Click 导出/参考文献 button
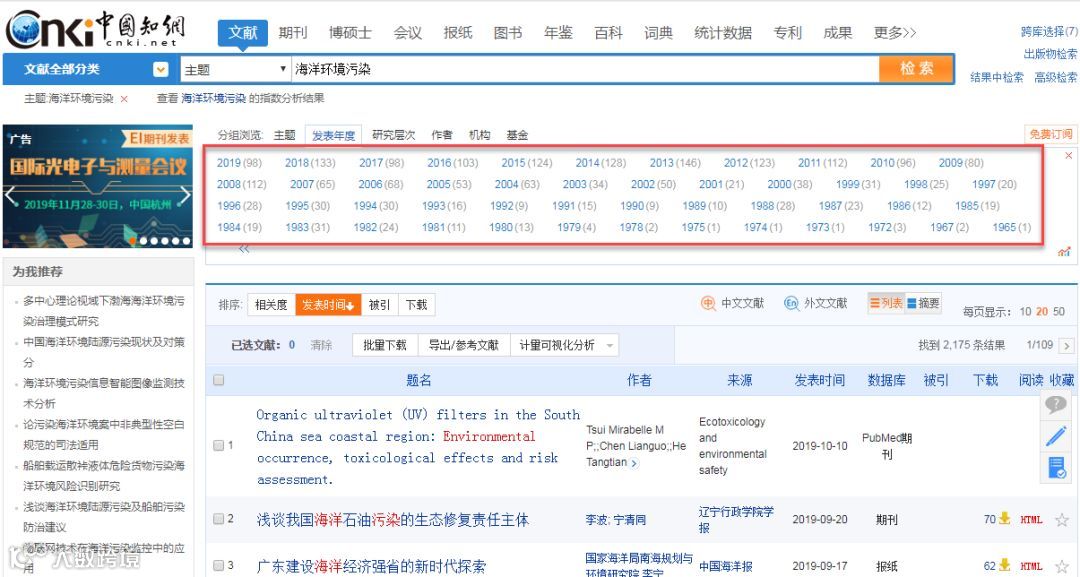The height and width of the screenshot is (577, 1080). pos(464,345)
